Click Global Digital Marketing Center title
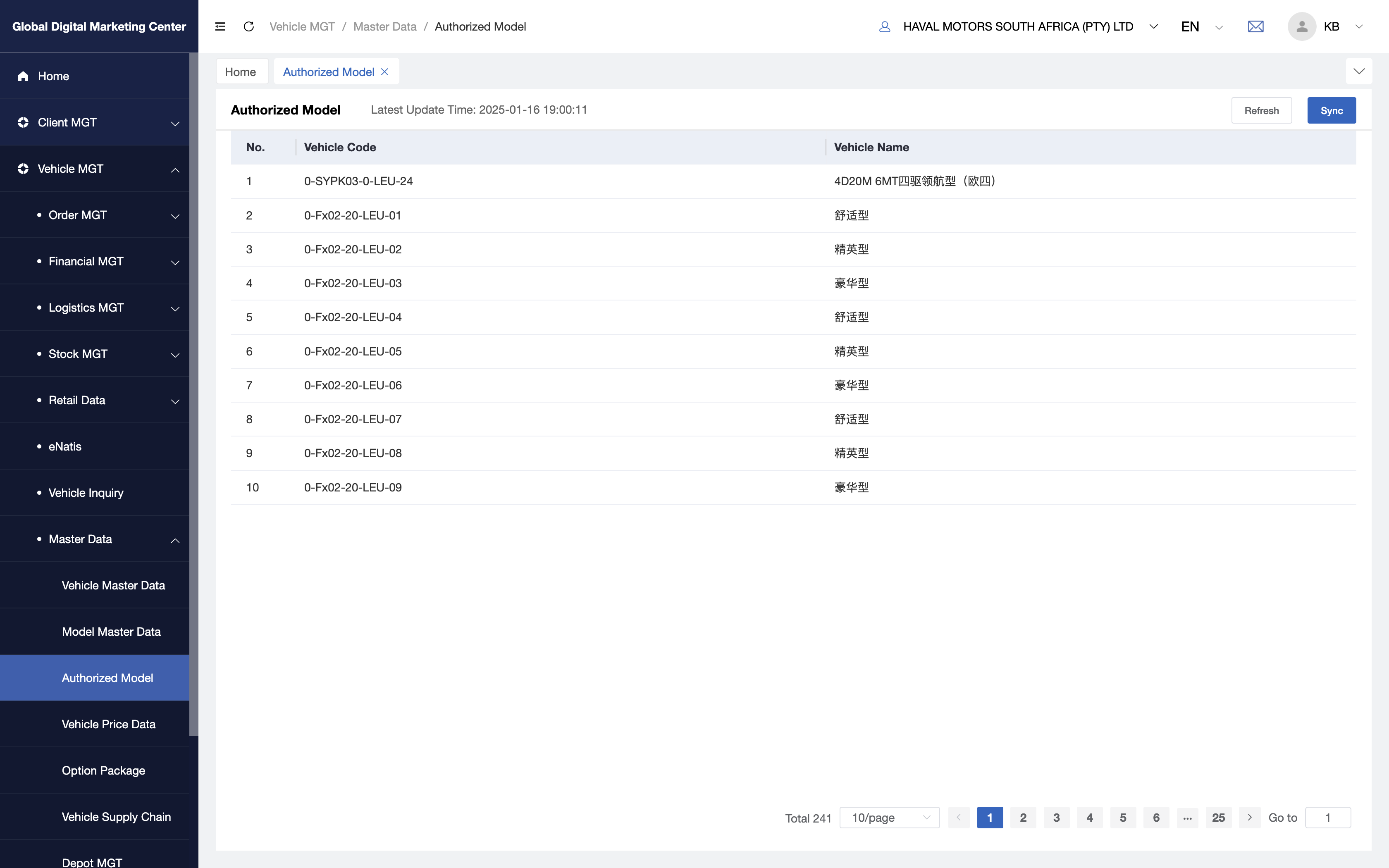 coord(99,26)
